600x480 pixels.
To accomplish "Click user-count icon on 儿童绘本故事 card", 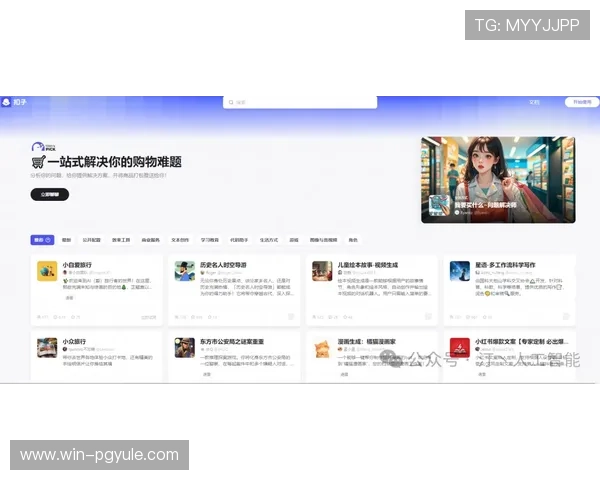I will tap(314, 317).
